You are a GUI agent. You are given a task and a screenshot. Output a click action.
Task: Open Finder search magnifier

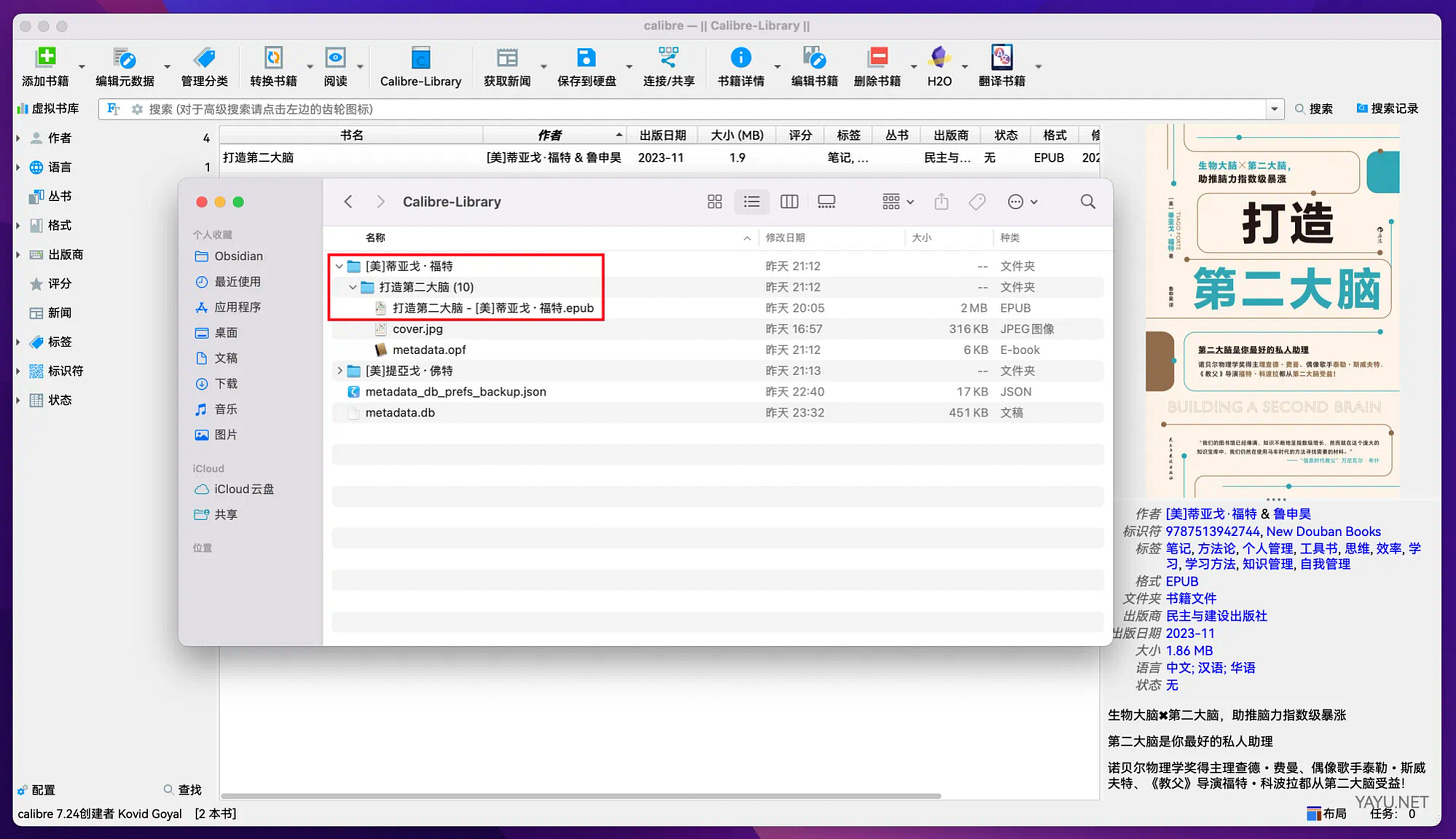[x=1088, y=202]
